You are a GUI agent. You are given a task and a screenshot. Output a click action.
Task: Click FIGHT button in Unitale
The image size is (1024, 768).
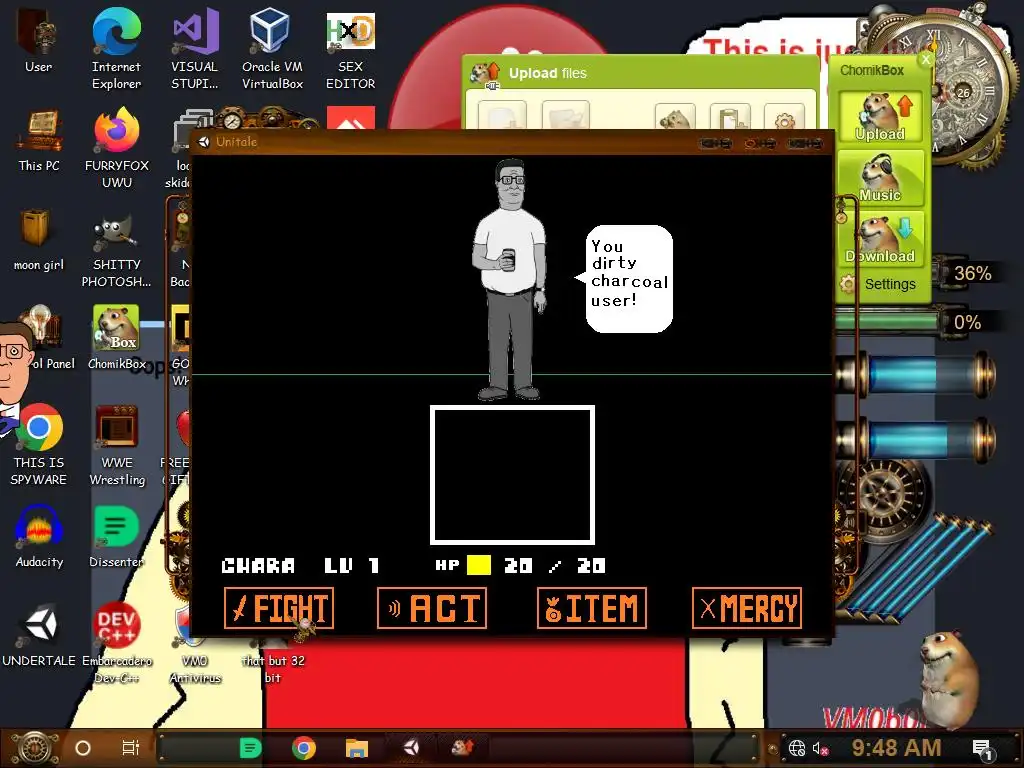279,608
